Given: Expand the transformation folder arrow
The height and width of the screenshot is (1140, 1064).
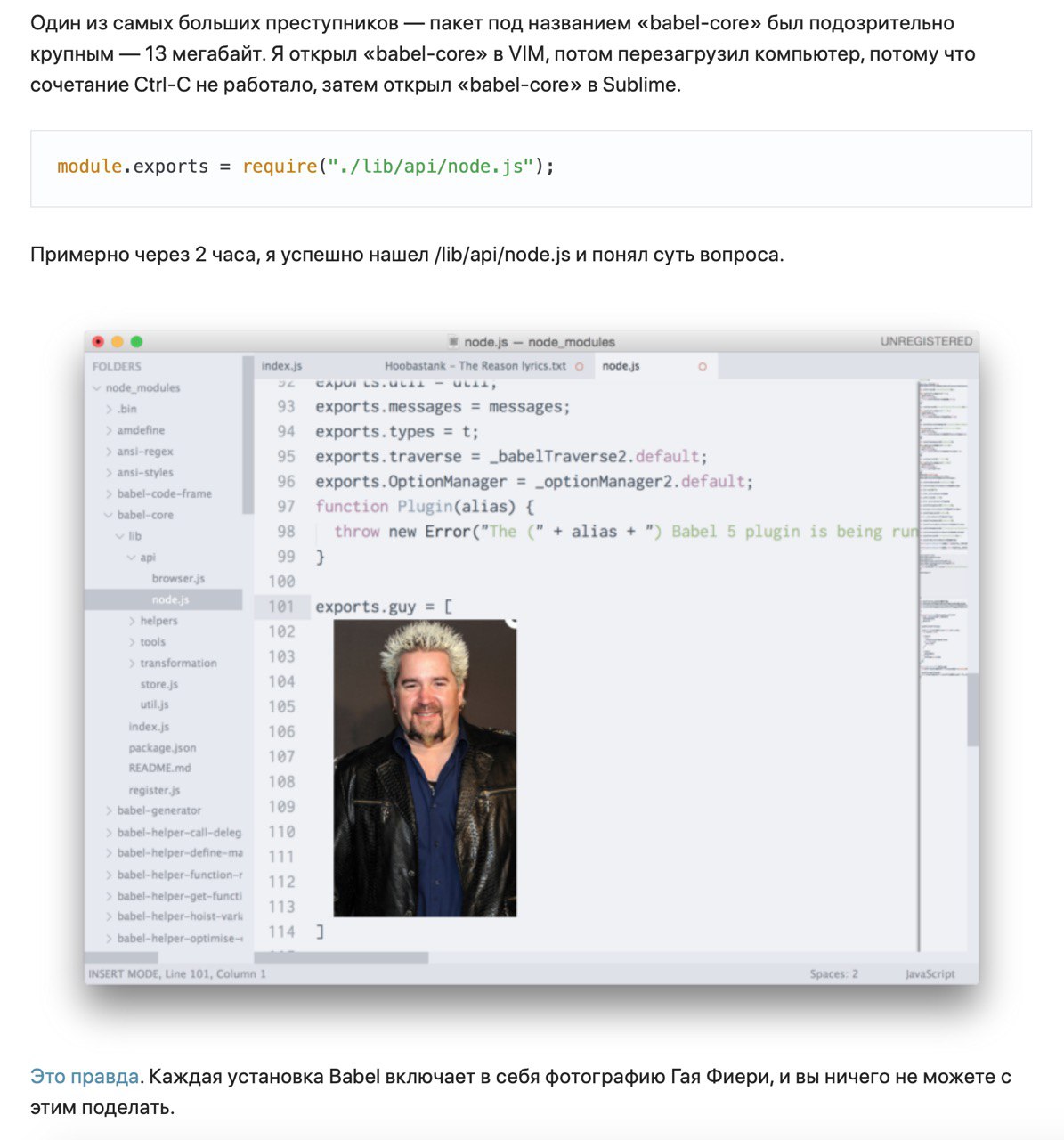Looking at the screenshot, I should tap(132, 664).
